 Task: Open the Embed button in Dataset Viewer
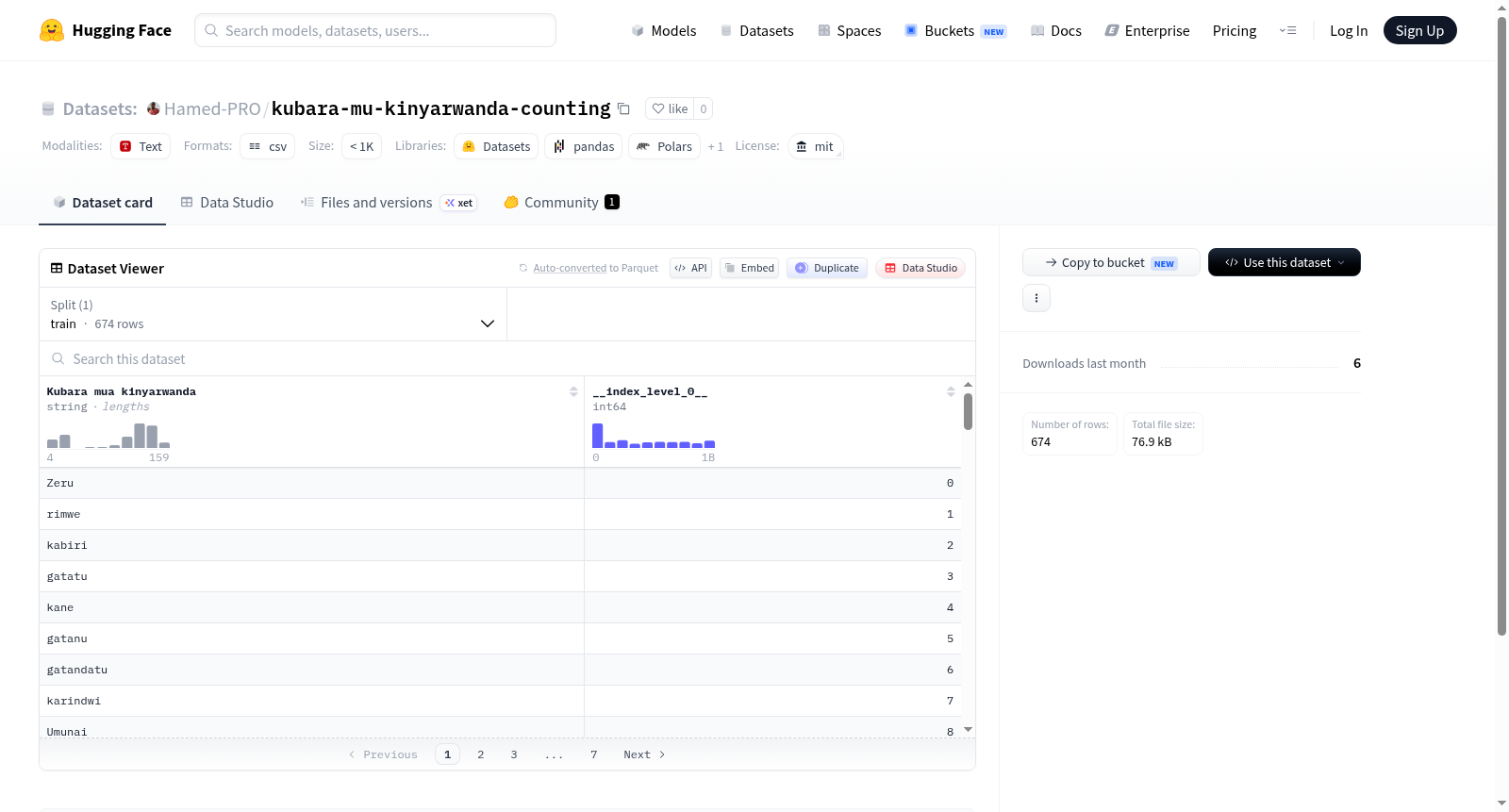tap(749, 268)
